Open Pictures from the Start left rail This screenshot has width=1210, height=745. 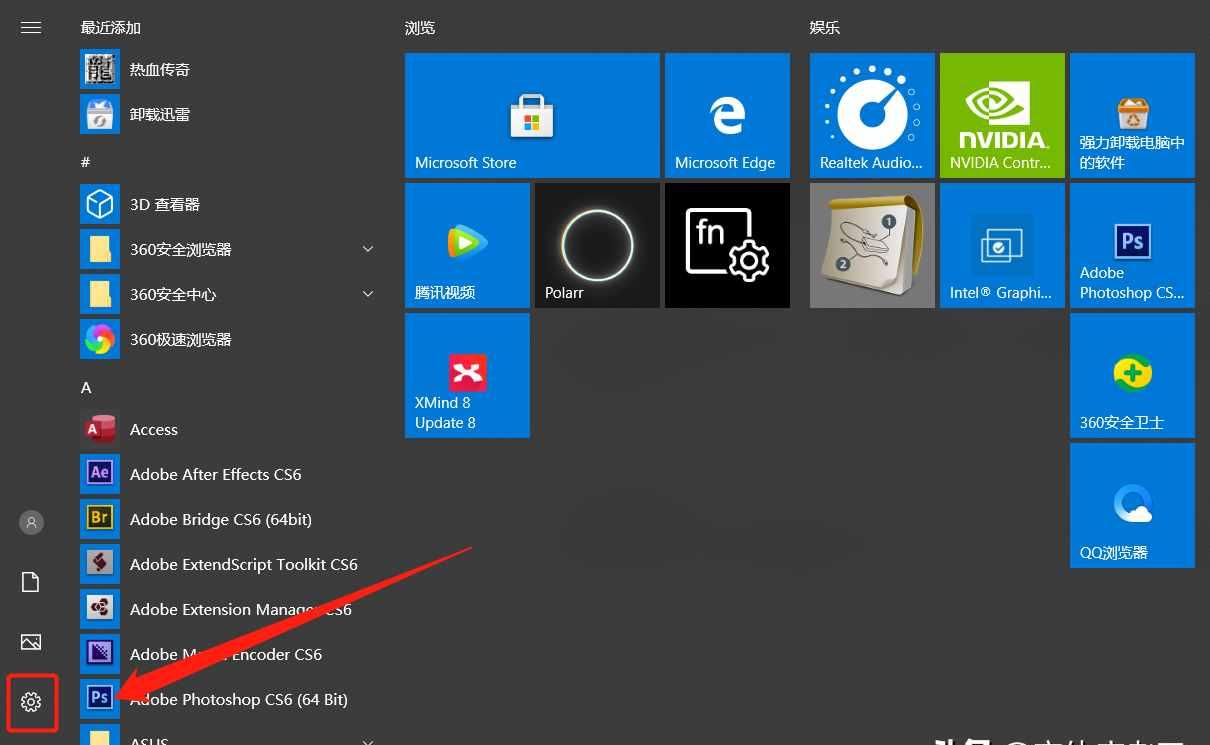click(31, 642)
